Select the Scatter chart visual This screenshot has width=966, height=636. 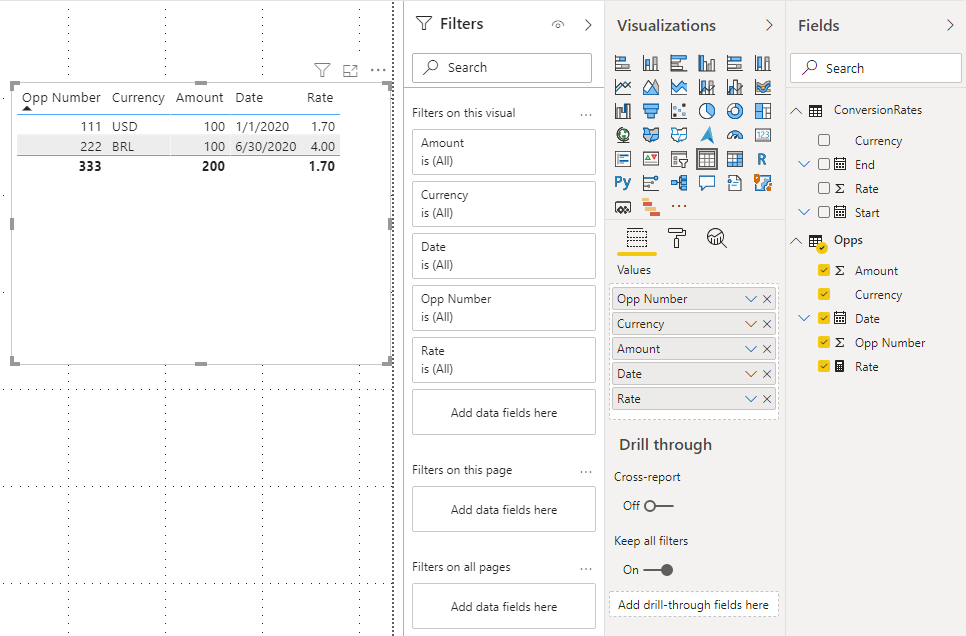coord(678,111)
